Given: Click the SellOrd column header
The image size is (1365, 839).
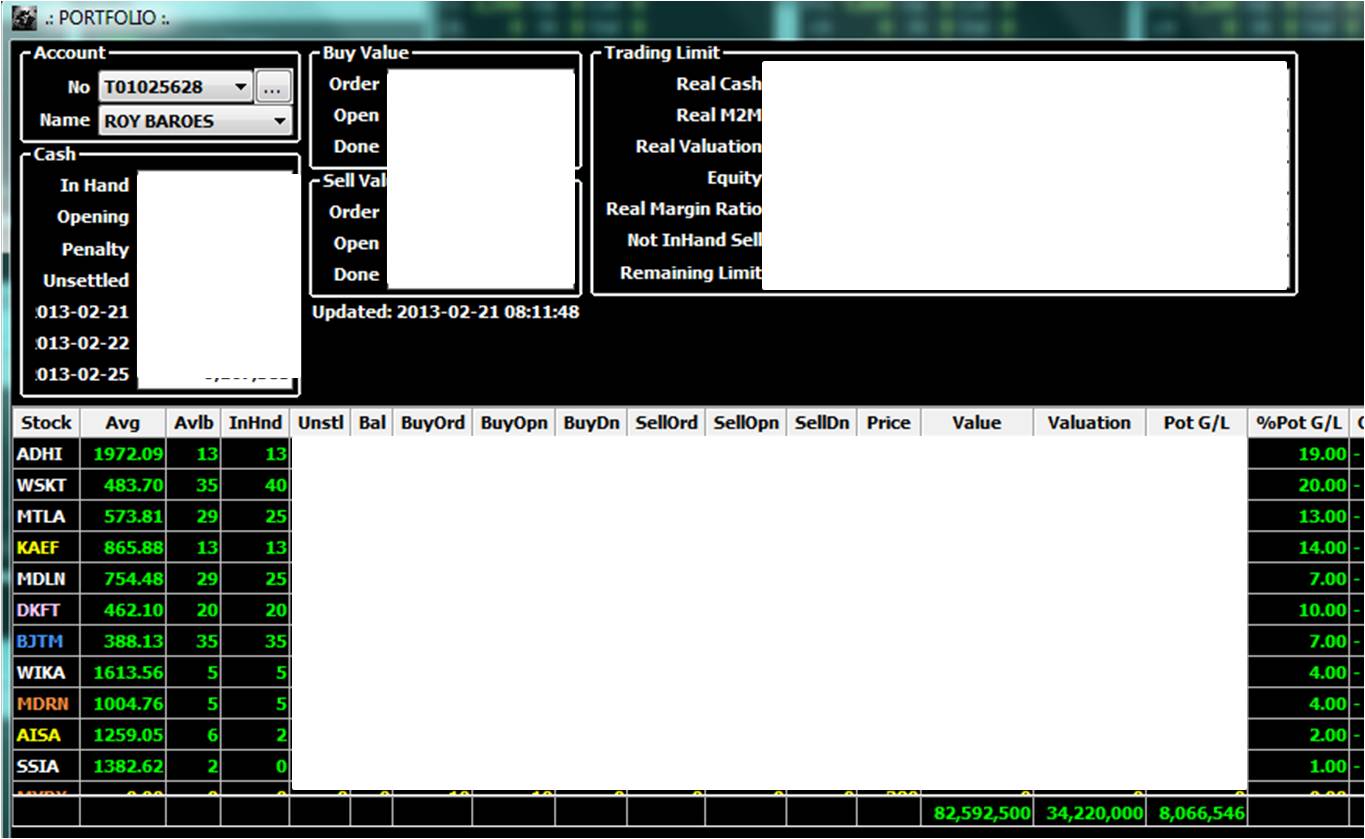Looking at the screenshot, I should tap(667, 423).
